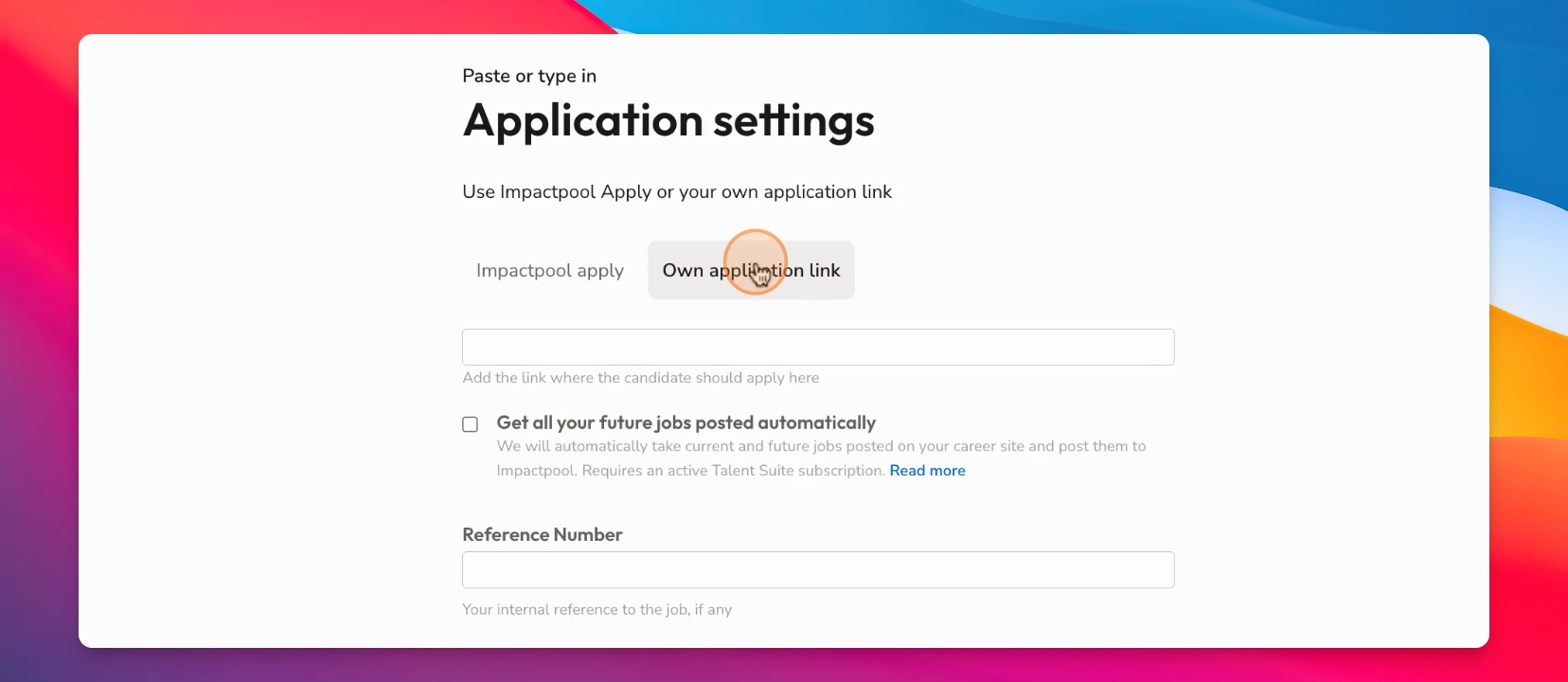Focus the Reference Number input field
Viewport: 1568px width, 682px height.
(x=818, y=570)
